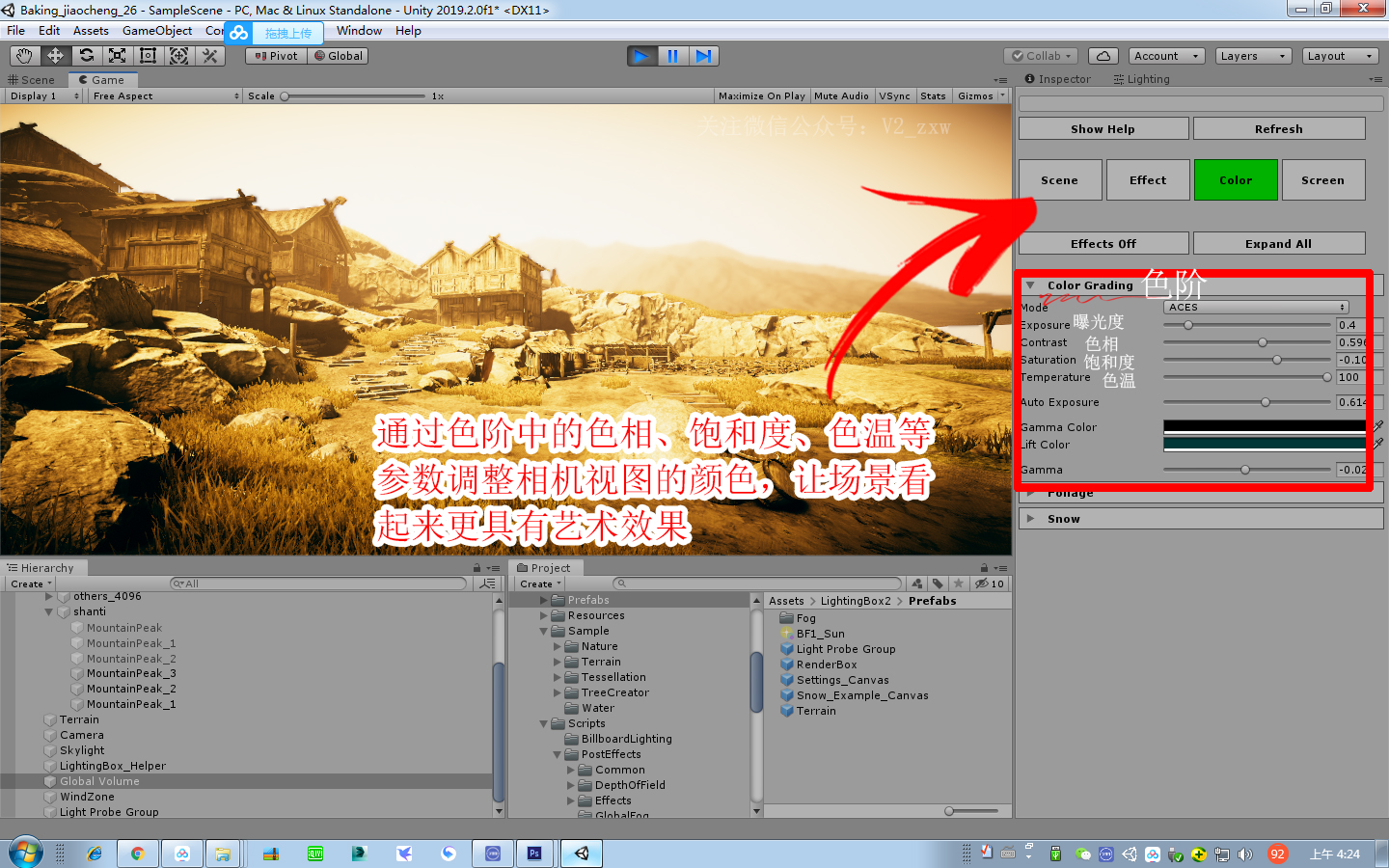The image size is (1389, 868).
Task: Stop play mode with the Play button
Action: 641,56
